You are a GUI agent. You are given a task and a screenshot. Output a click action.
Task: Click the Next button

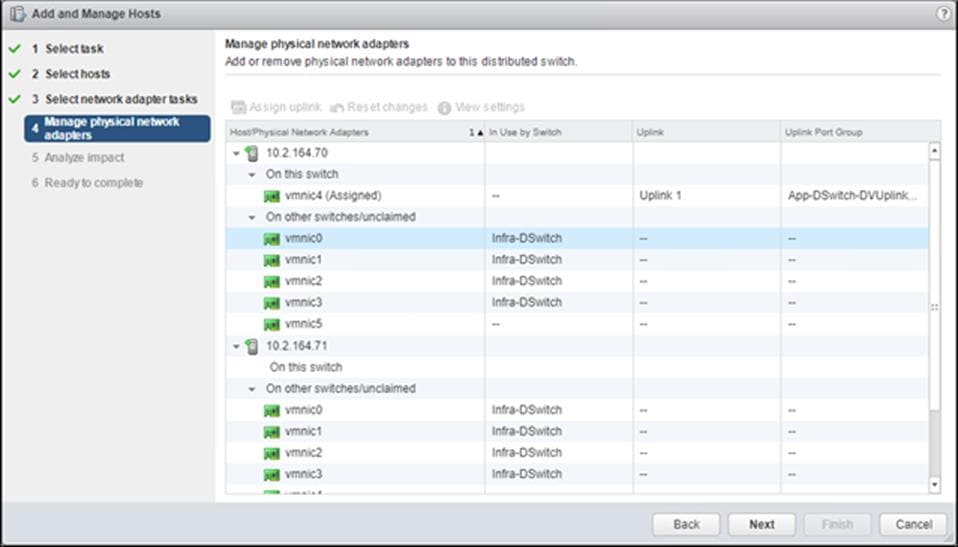point(762,524)
